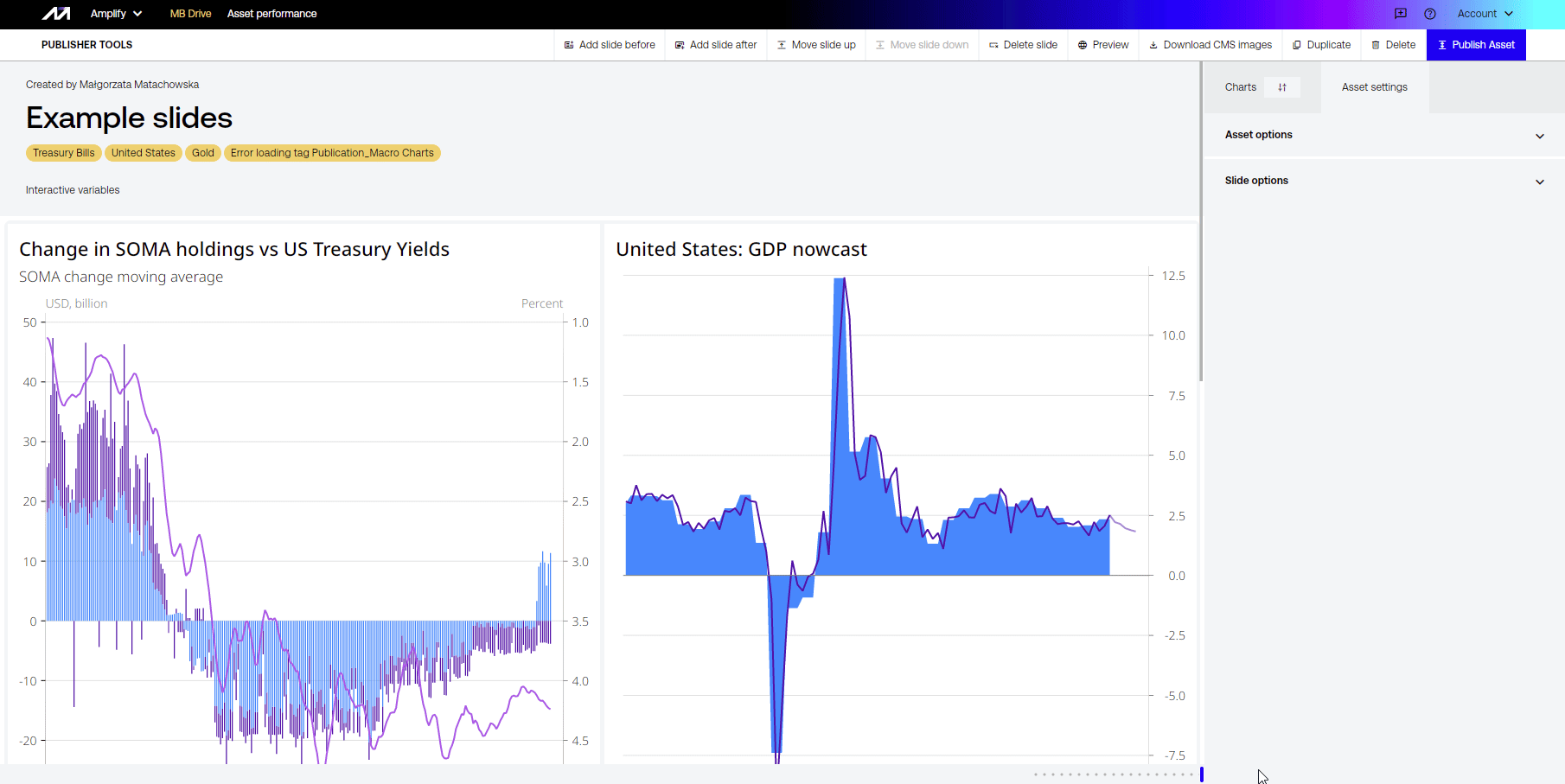The width and height of the screenshot is (1565, 784).
Task: Click the Delete asset button
Action: click(1394, 45)
